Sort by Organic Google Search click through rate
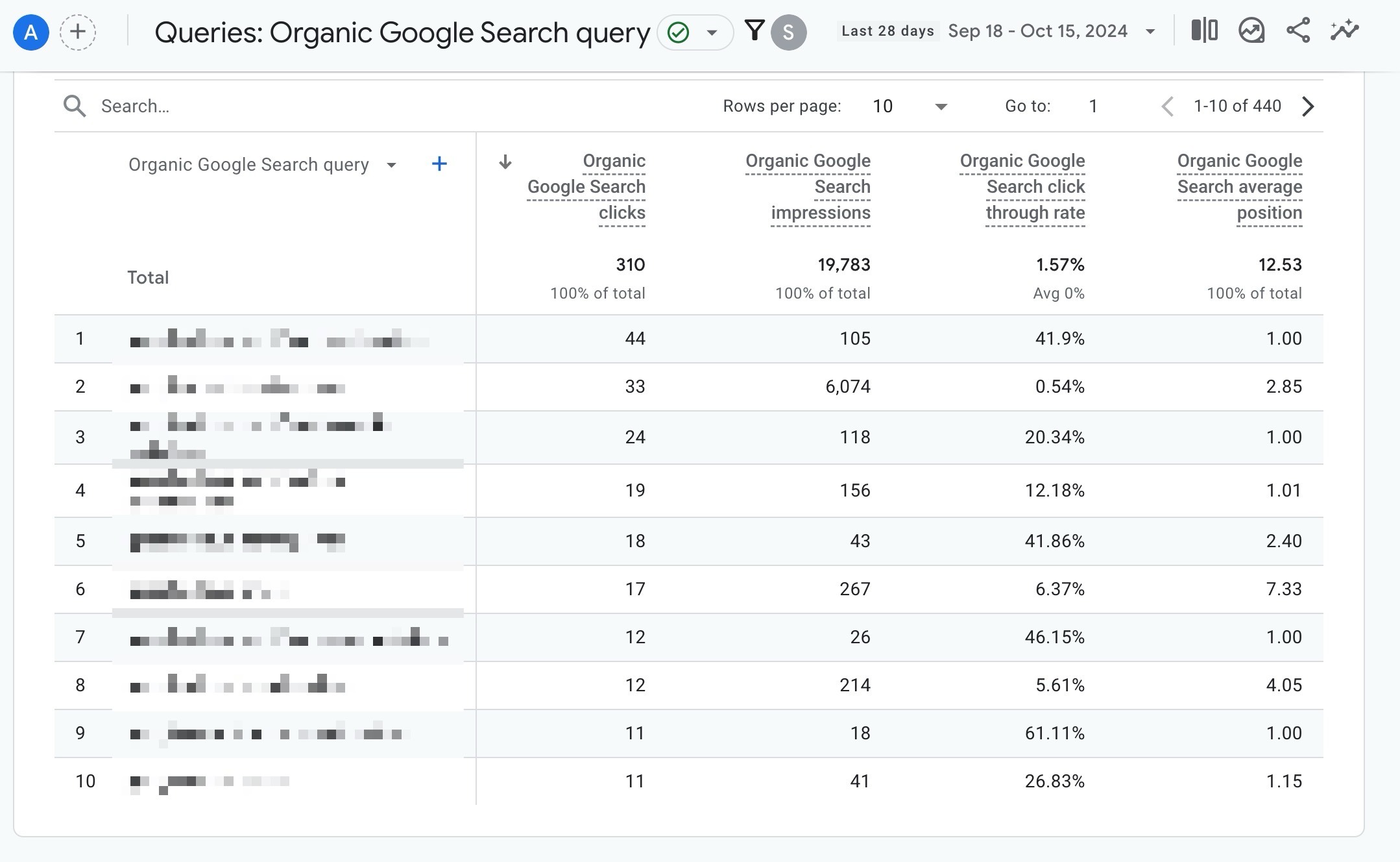Image resolution: width=1400 pixels, height=862 pixels. [x=1022, y=187]
